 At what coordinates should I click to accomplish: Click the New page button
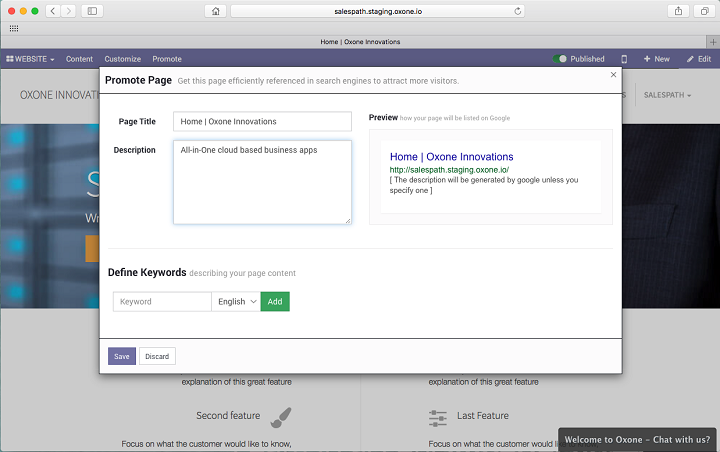[657, 59]
